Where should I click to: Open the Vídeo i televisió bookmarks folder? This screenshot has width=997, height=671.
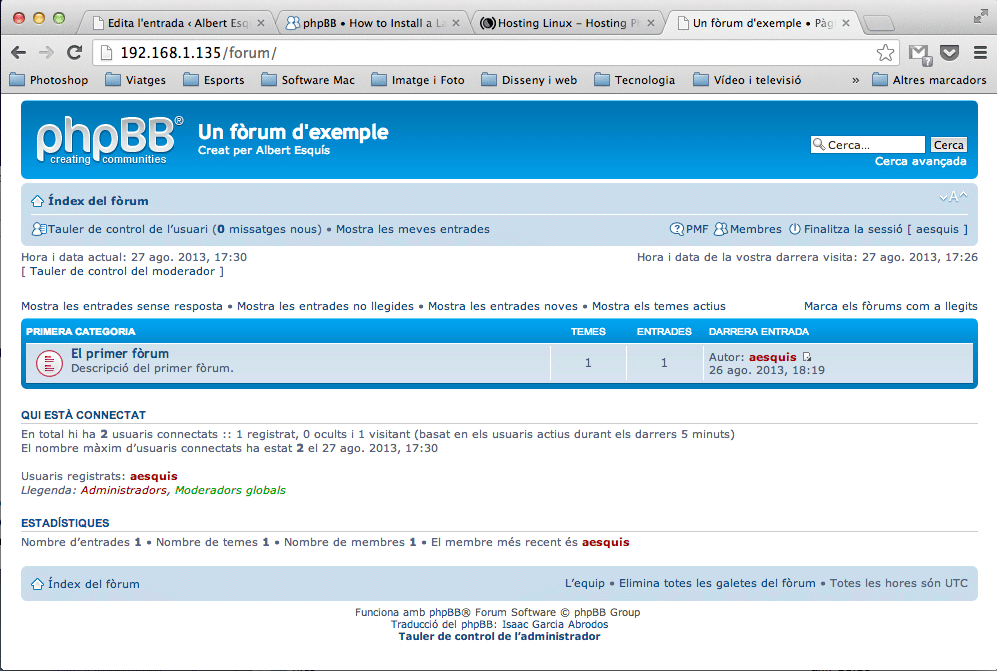pos(747,80)
